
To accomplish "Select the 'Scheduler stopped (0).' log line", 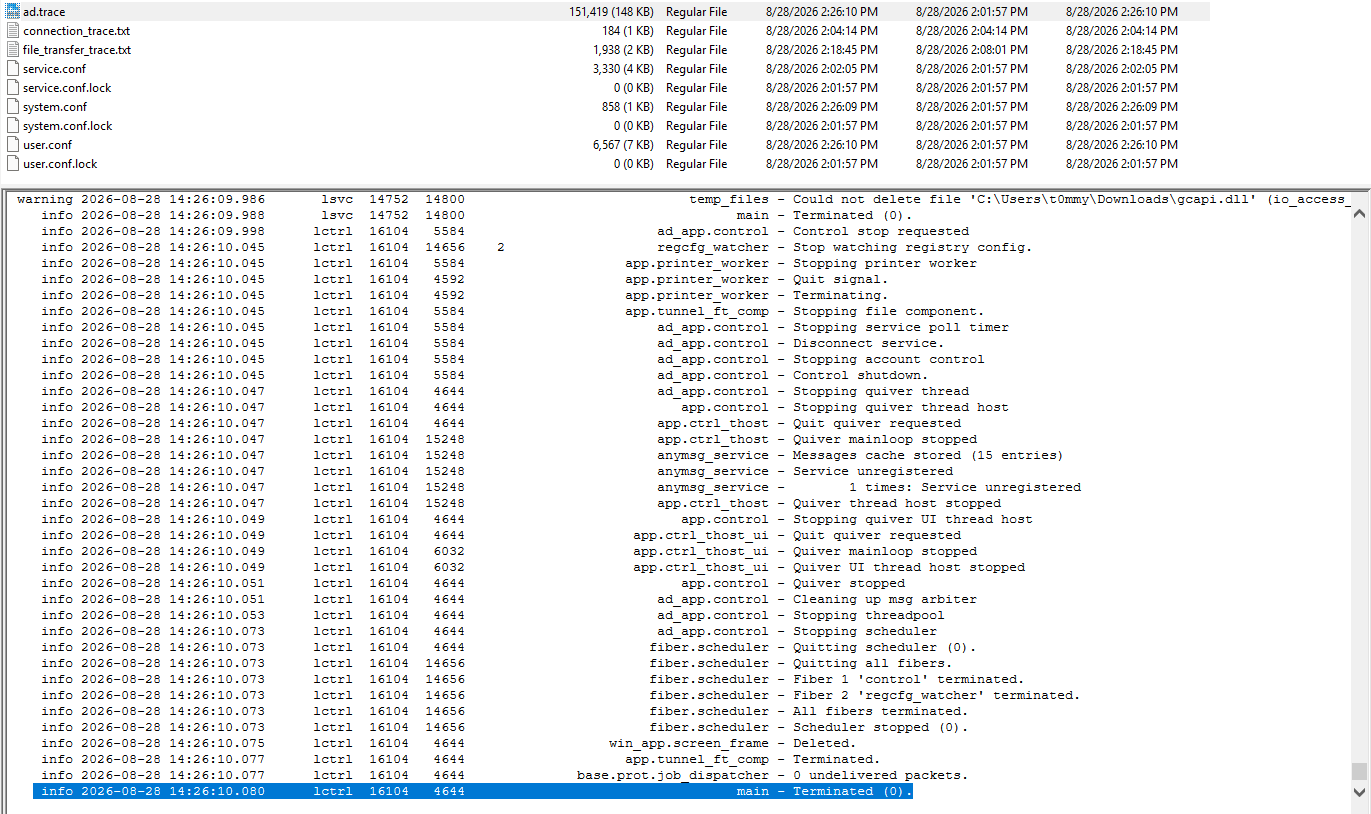I will point(505,727).
